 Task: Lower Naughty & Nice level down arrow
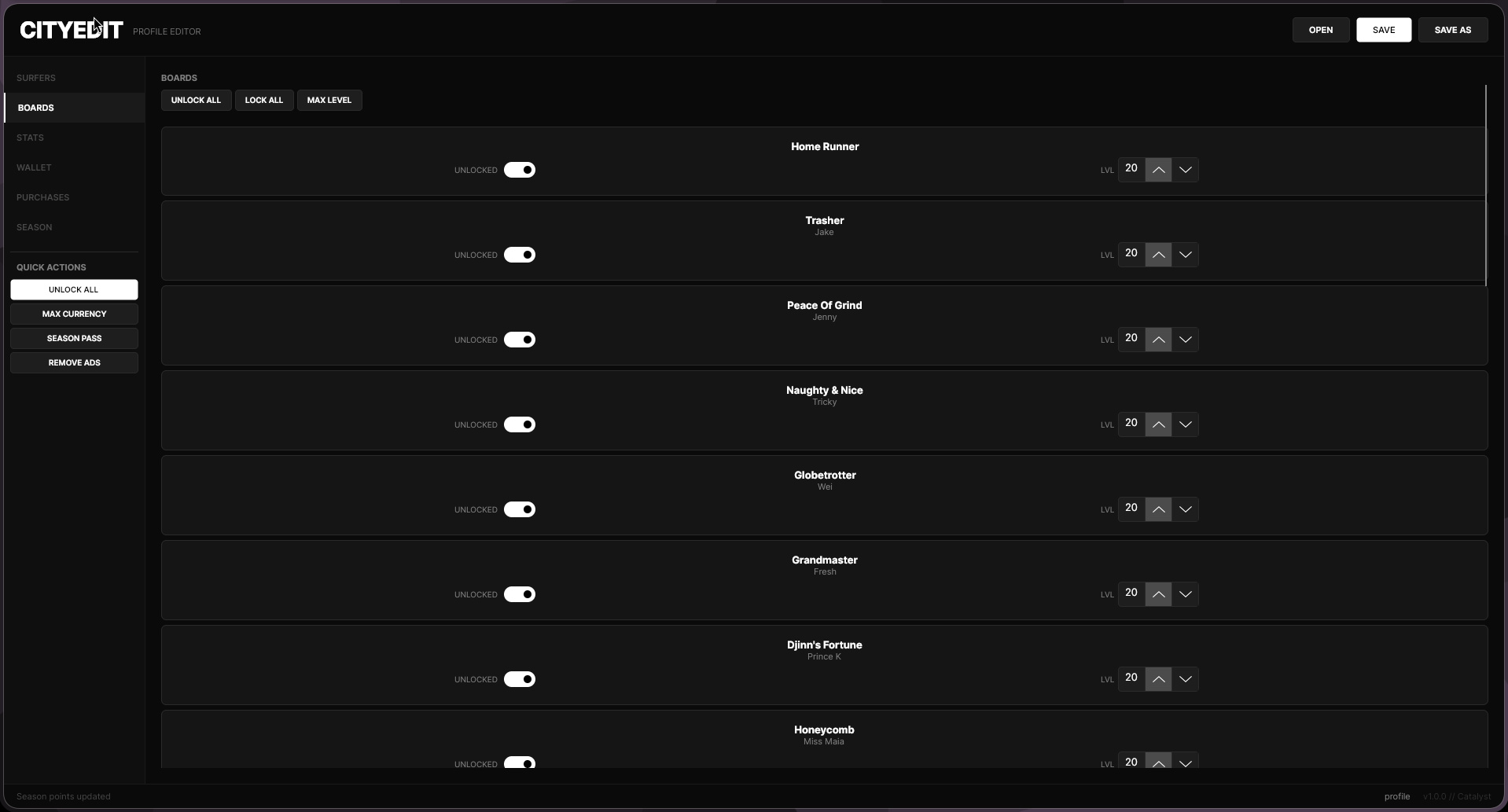click(1185, 424)
